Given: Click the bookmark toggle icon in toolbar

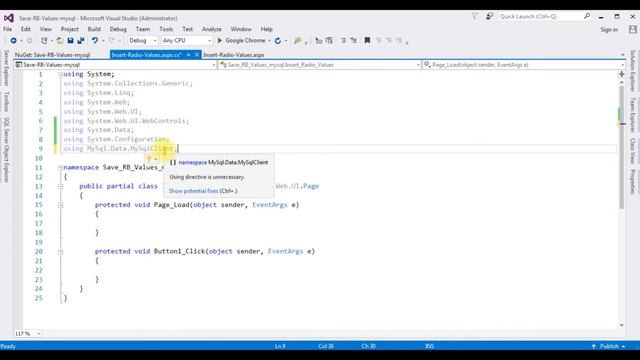Looking at the screenshot, I should point(367,40).
